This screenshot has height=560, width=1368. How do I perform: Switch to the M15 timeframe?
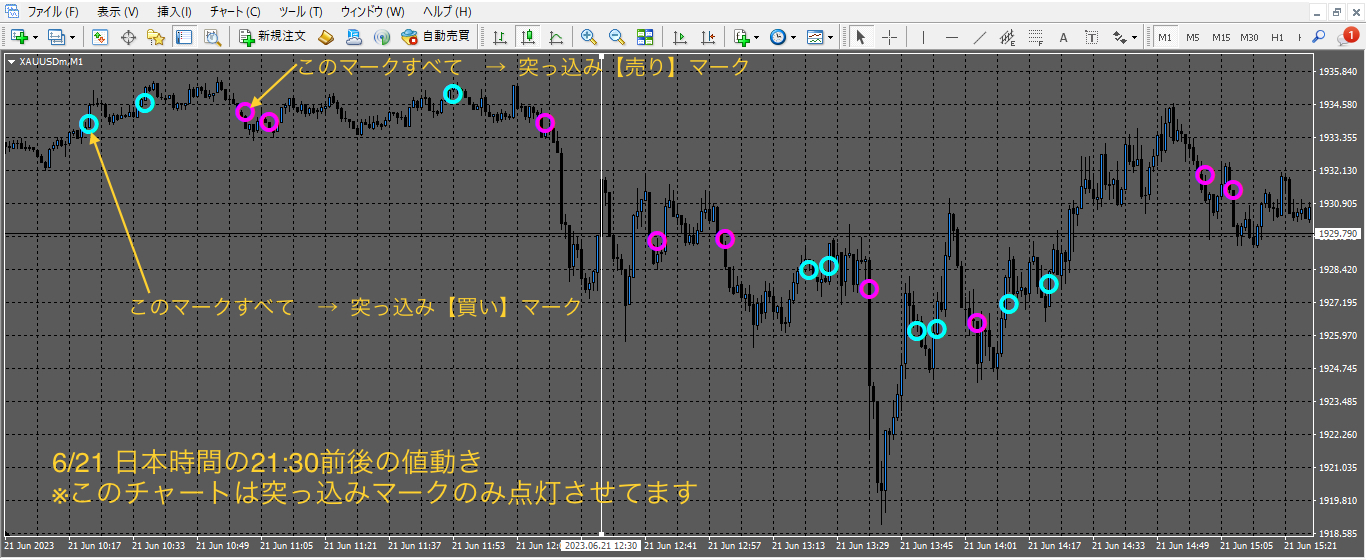coord(1221,37)
